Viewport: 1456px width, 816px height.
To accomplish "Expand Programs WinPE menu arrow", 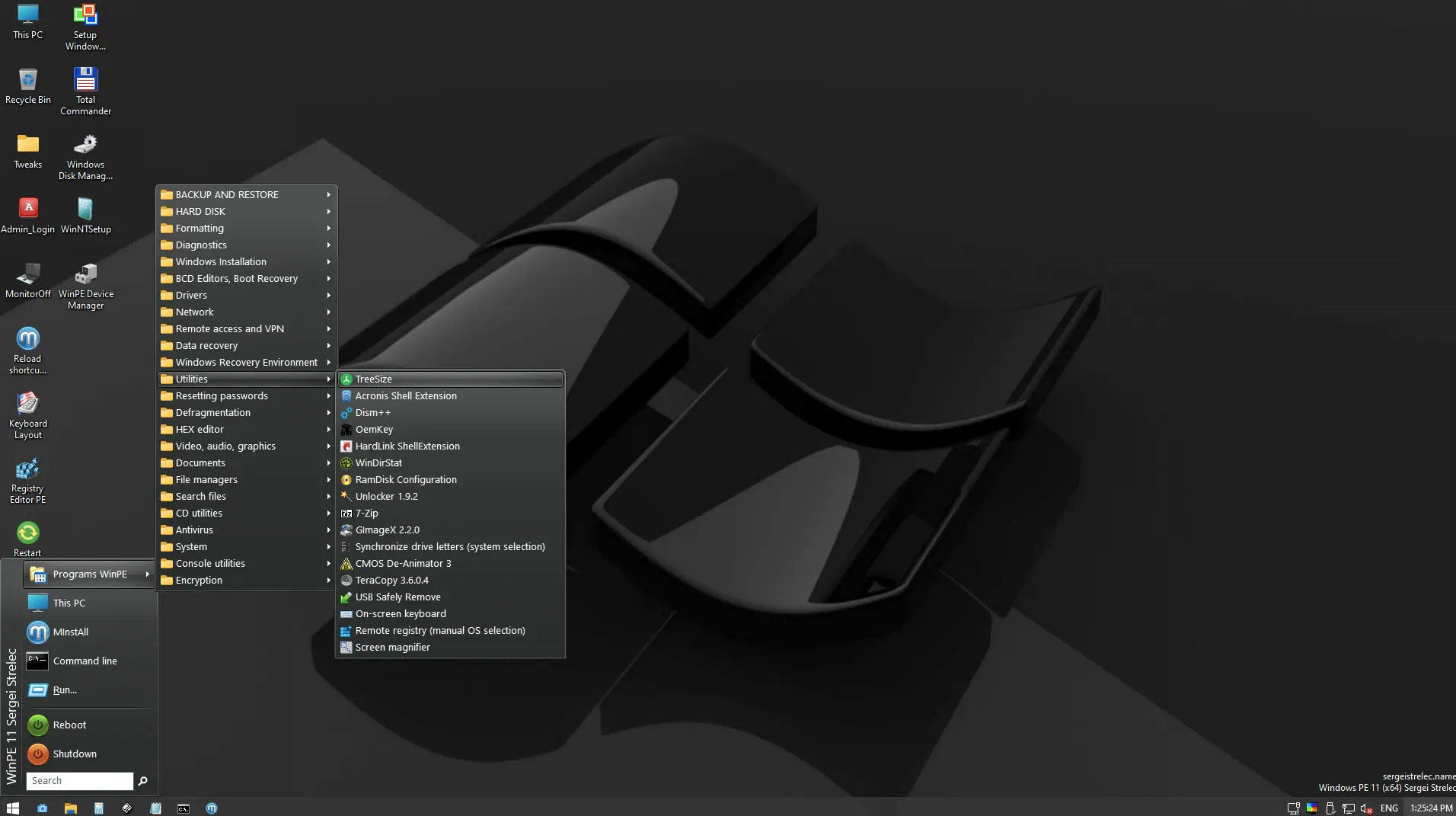I will [147, 574].
